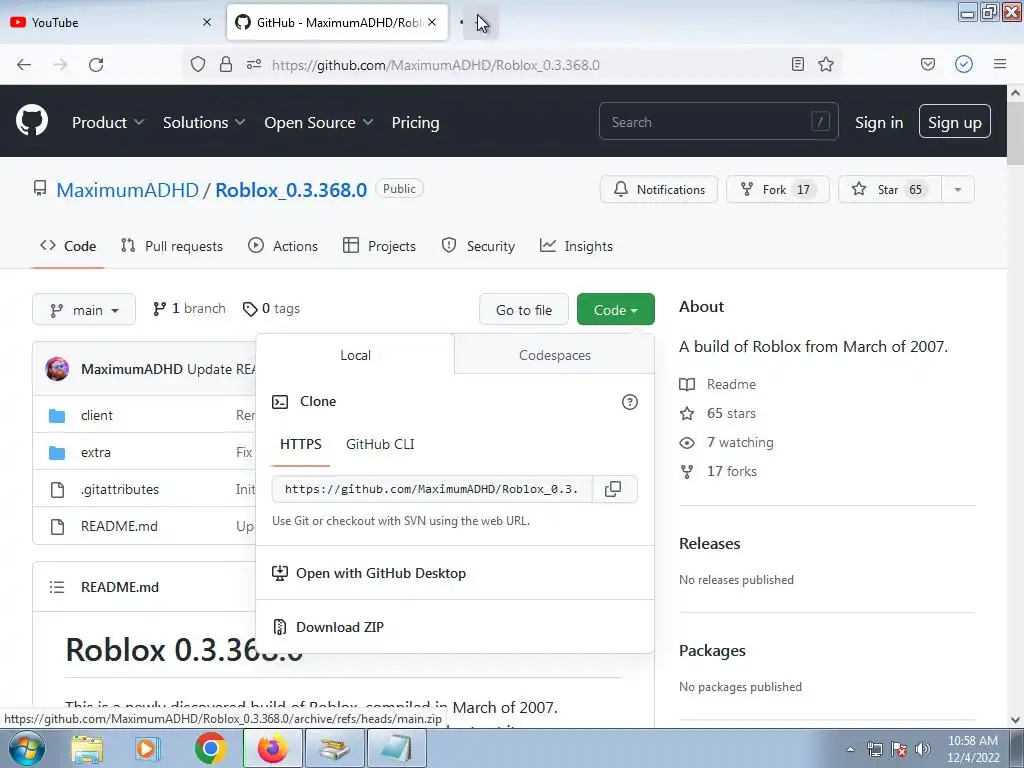Focus the GitHub search field

tap(718, 121)
